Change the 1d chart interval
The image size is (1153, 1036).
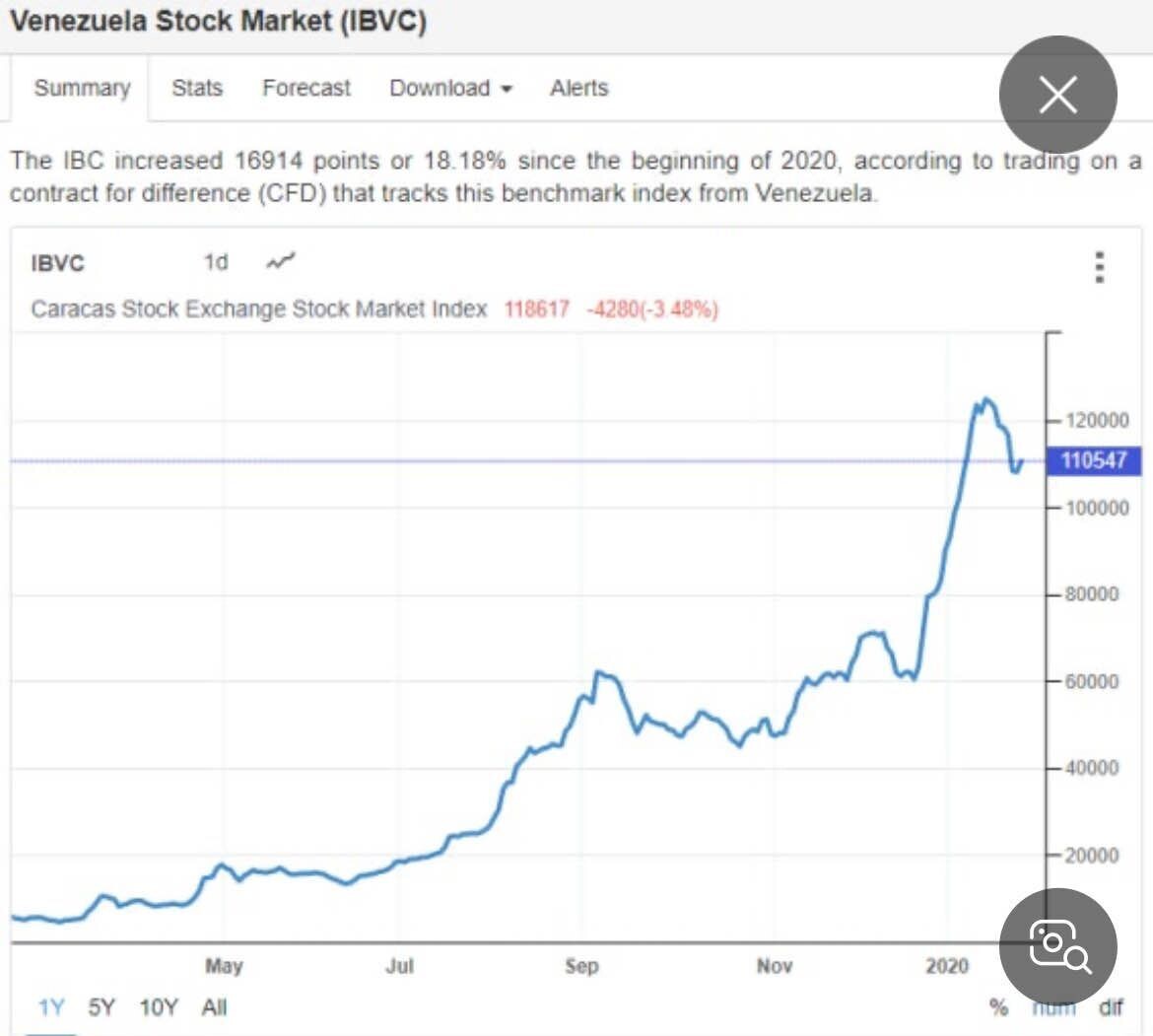click(216, 262)
